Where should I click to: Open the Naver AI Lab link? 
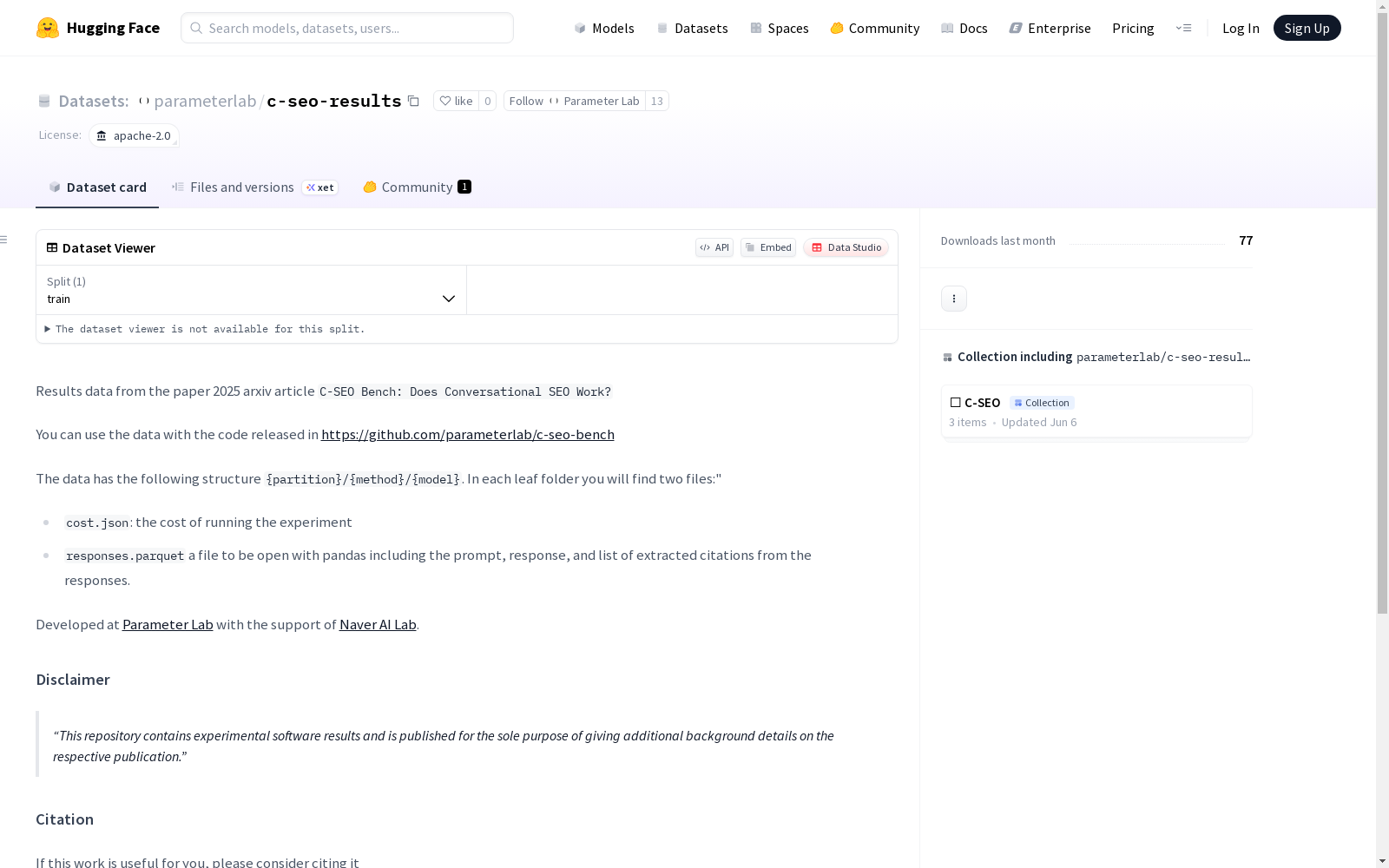click(378, 624)
